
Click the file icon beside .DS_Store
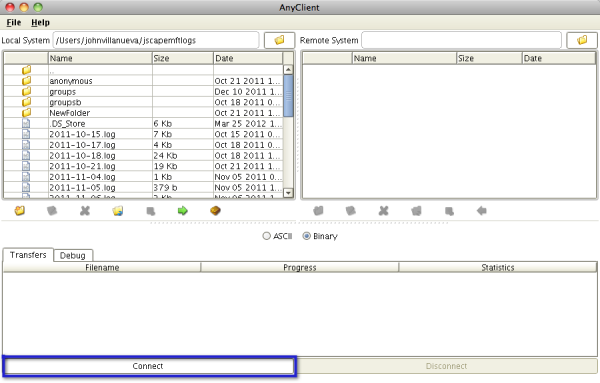pos(26,124)
